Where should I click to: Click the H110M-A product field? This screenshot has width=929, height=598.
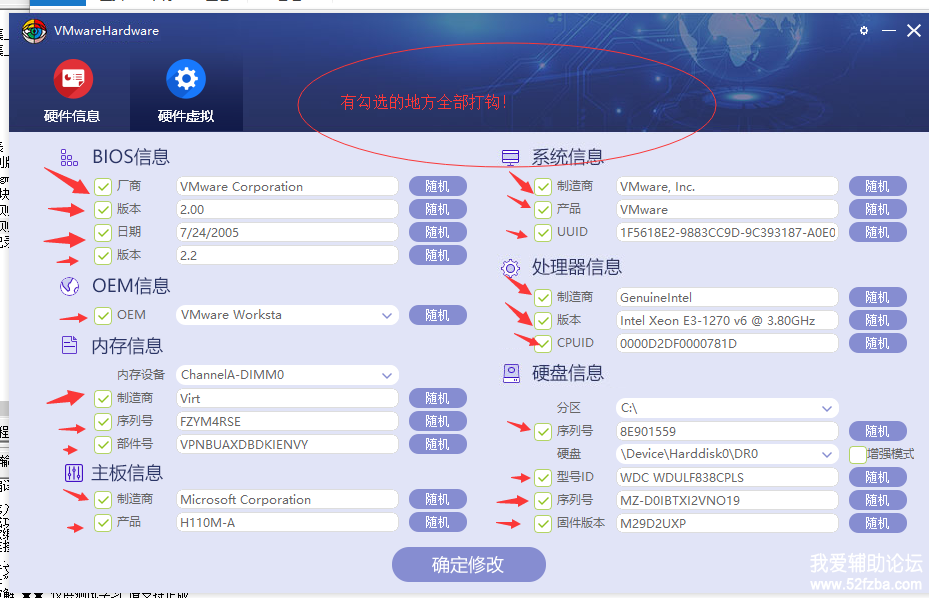point(287,523)
